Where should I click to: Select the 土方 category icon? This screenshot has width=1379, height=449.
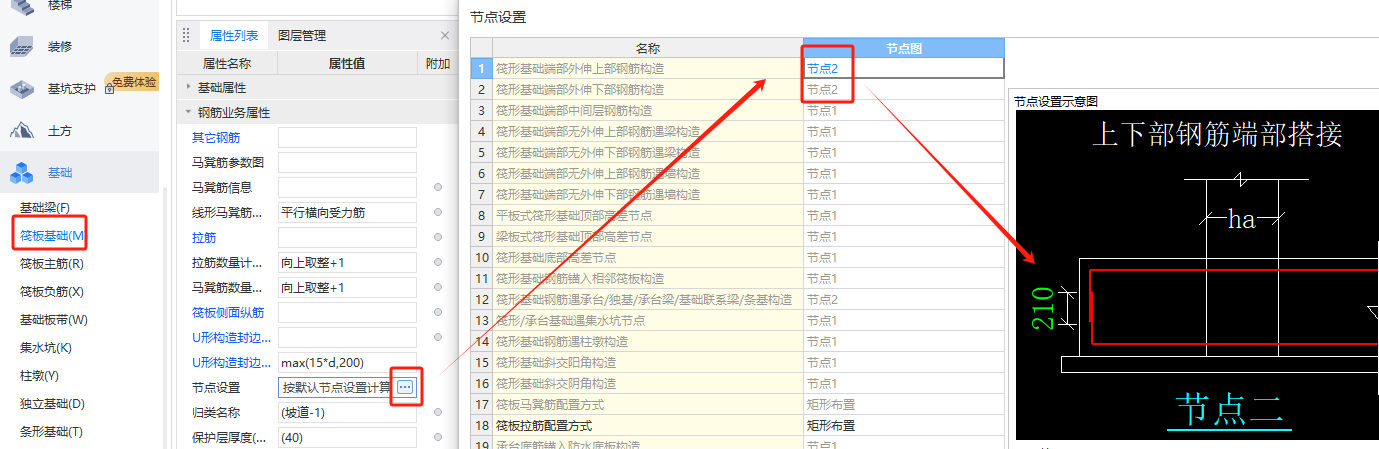coord(22,131)
